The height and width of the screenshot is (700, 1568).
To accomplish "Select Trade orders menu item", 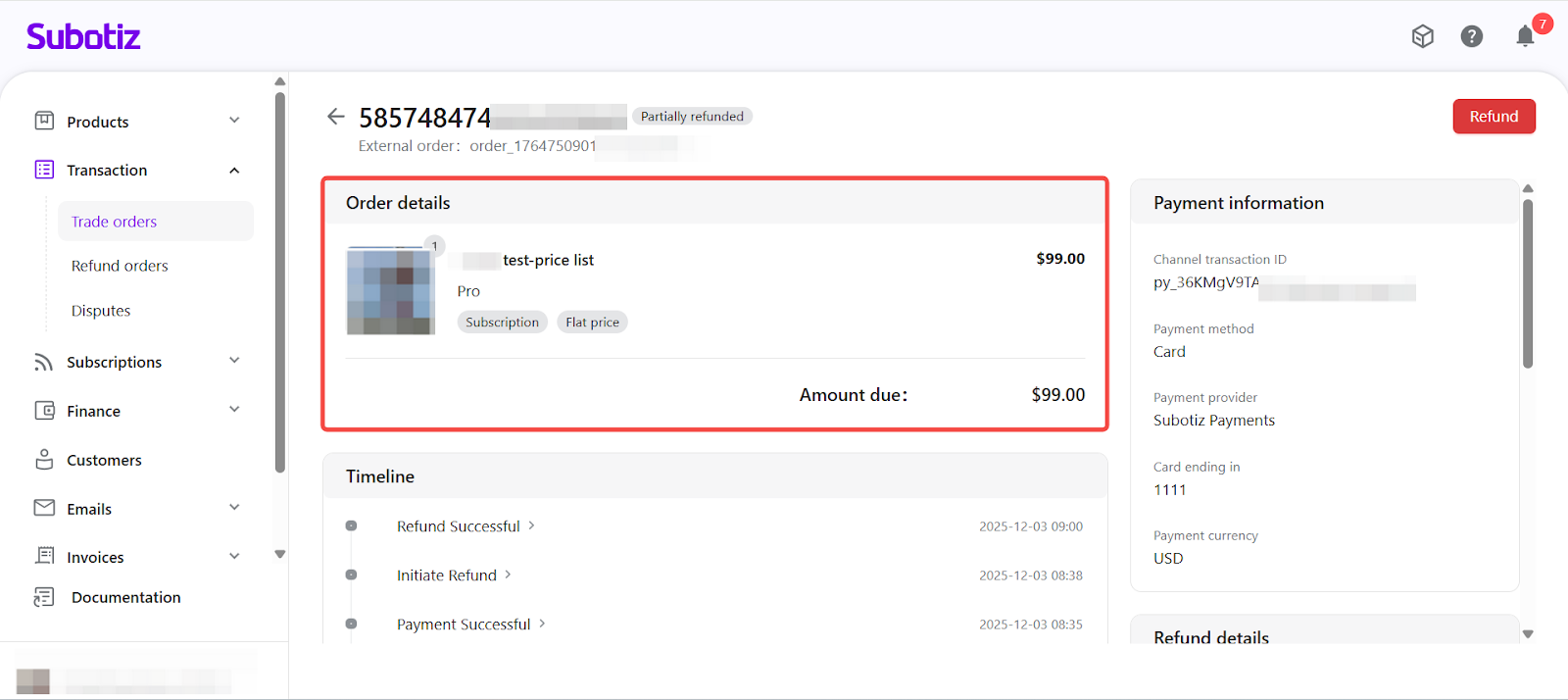I will (x=115, y=222).
